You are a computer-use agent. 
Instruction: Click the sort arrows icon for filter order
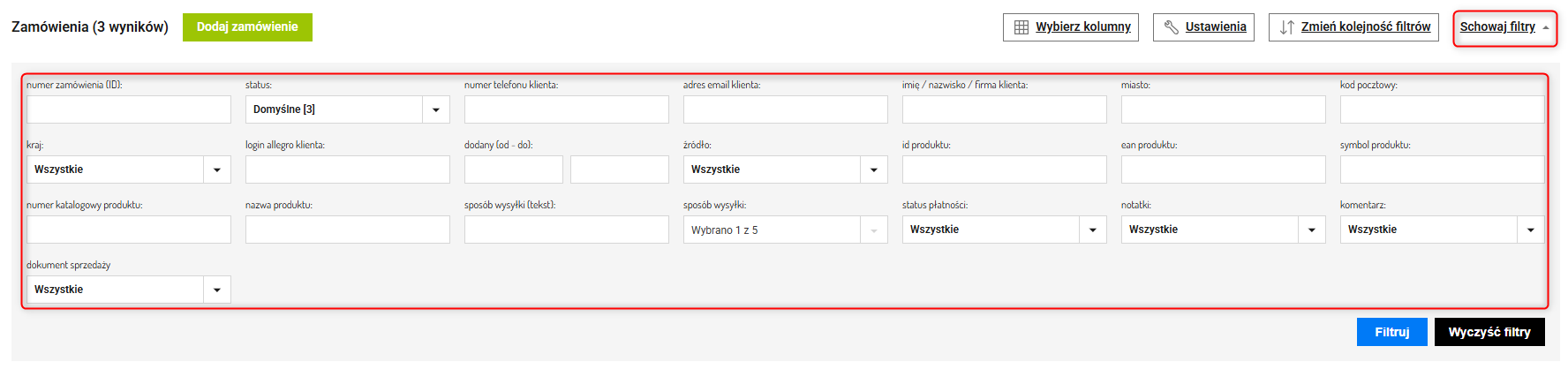pyautogui.click(x=1287, y=27)
